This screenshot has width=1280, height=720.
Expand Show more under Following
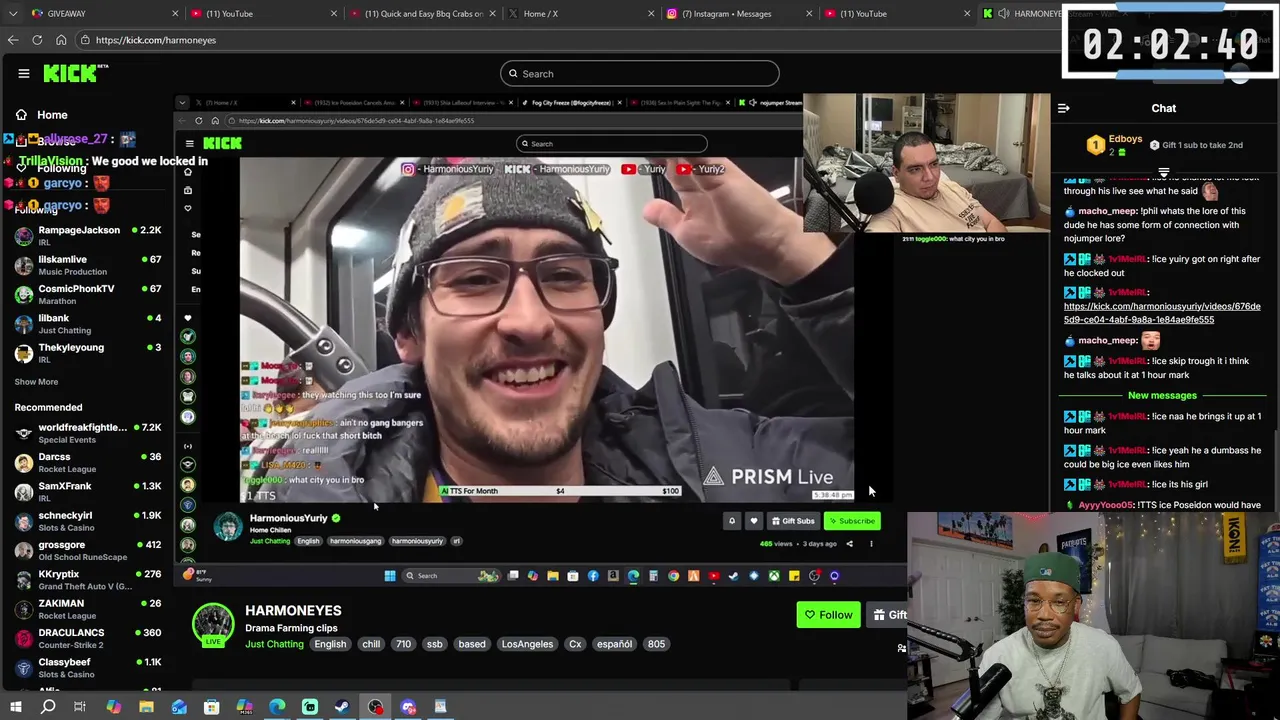36,382
